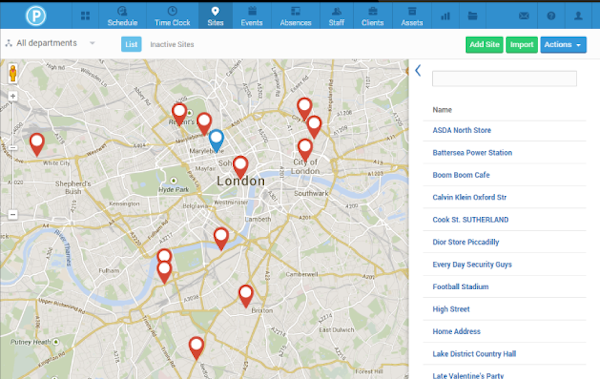Open Battersea Power Station site
Screen dimensions: 600x379
pyautogui.click(x=472, y=153)
